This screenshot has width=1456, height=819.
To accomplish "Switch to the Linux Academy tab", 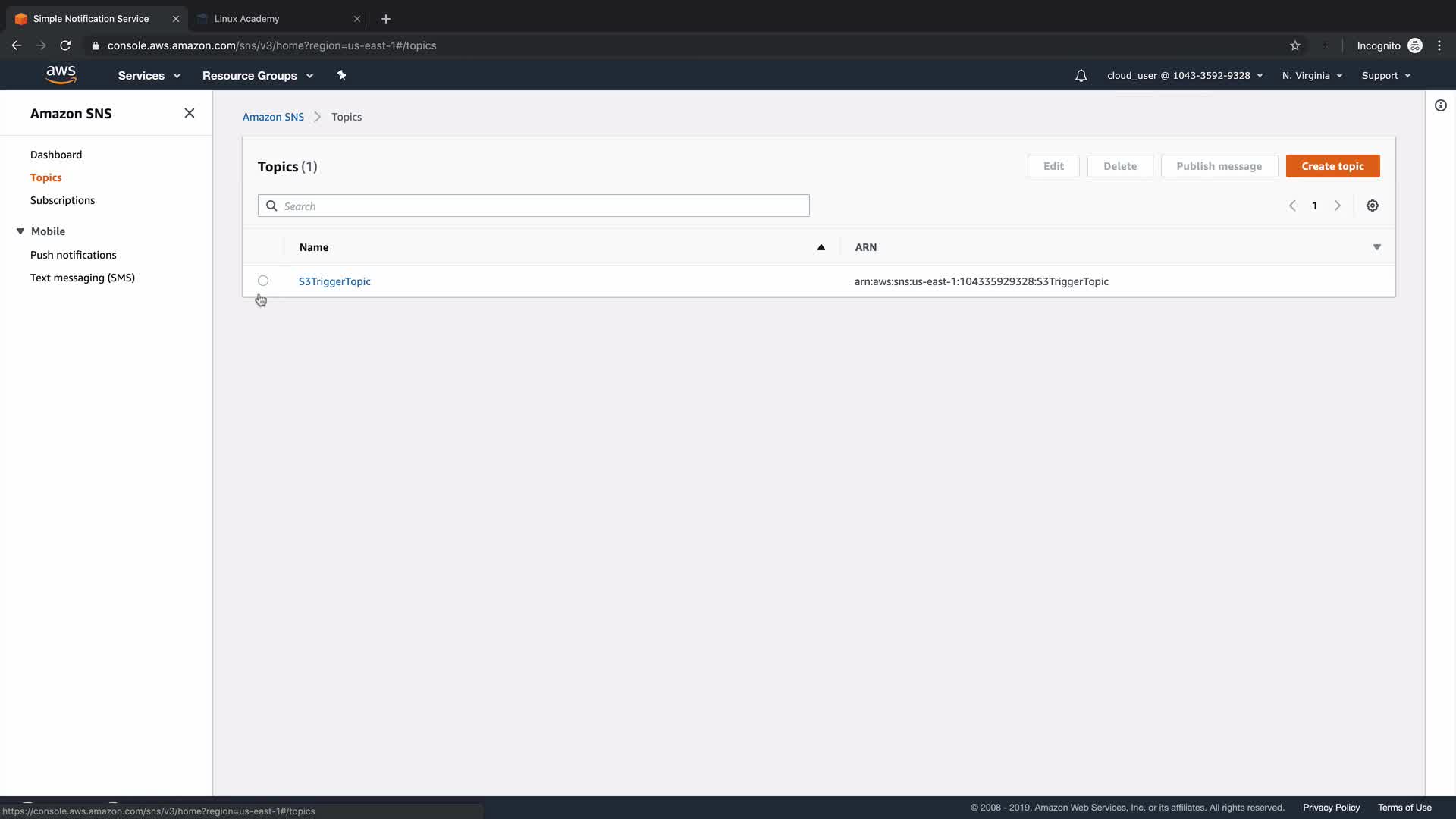I will pyautogui.click(x=246, y=19).
